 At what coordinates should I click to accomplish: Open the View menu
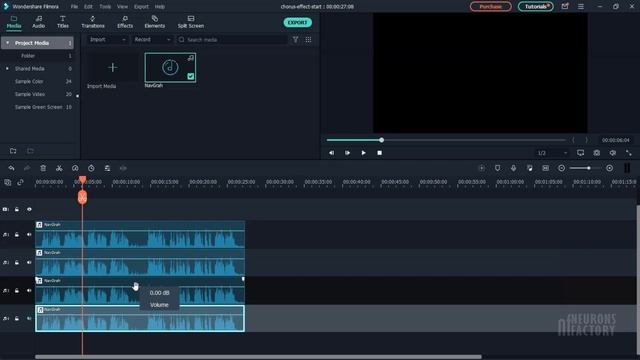tap(122, 7)
